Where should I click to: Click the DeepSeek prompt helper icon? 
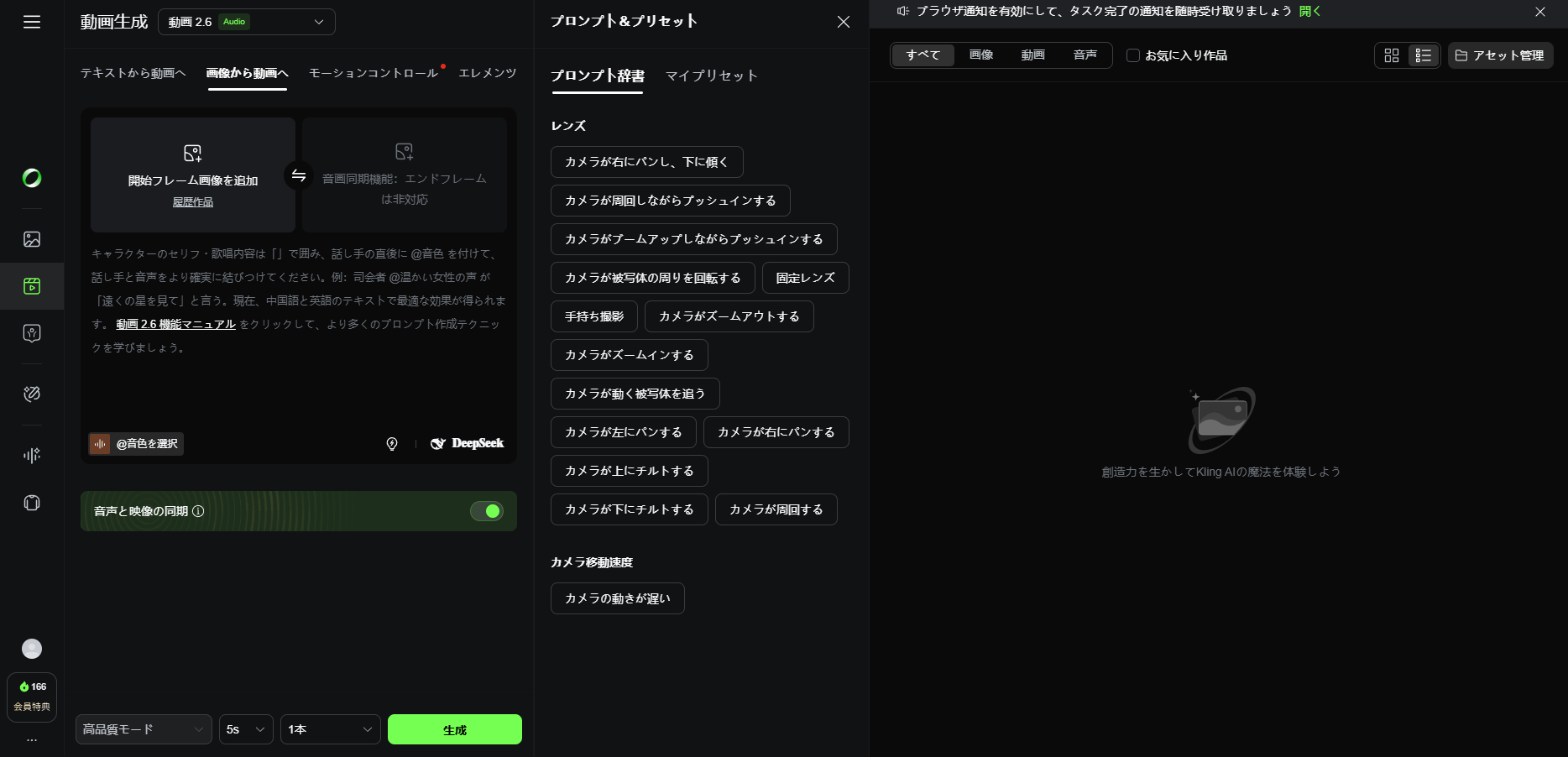tap(468, 444)
